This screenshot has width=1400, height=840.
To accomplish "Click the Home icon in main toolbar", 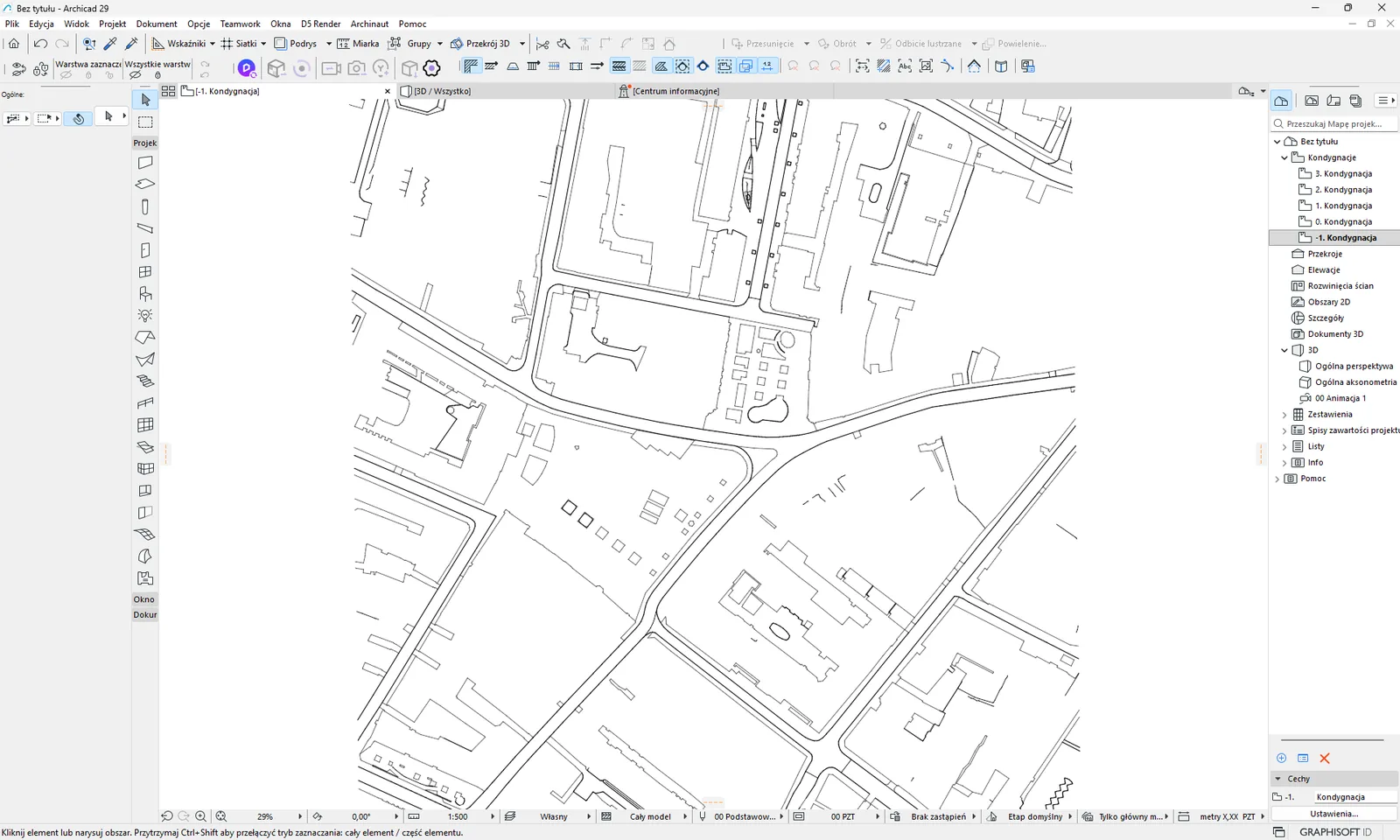I will [x=14, y=43].
